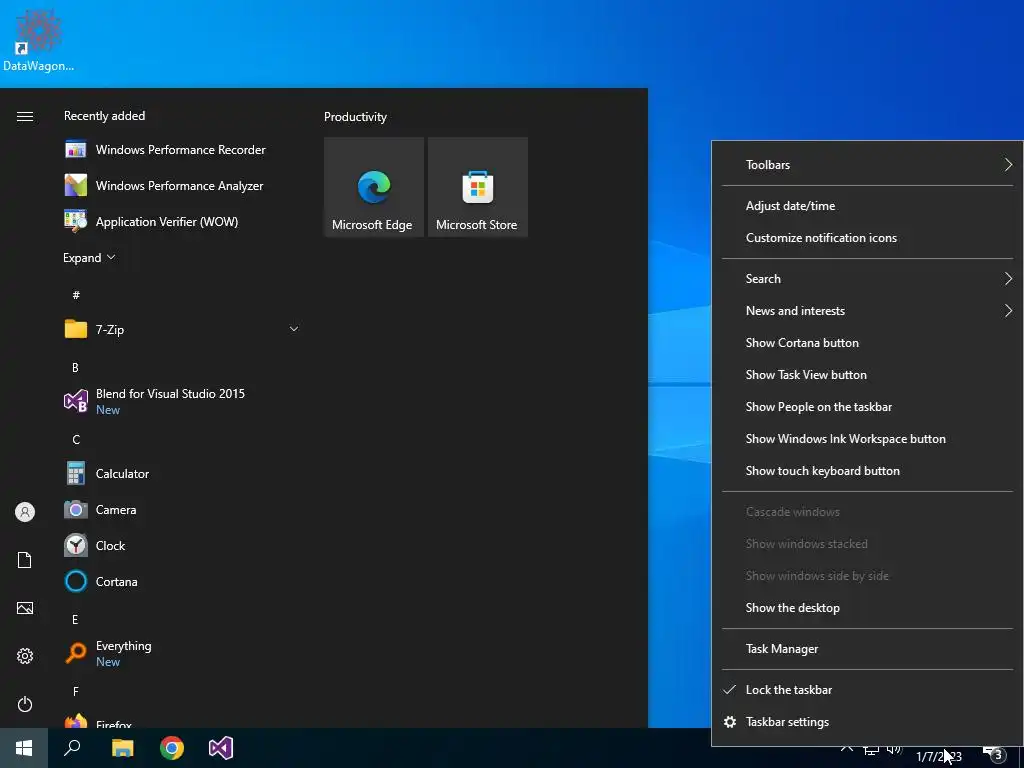Select Adjust date/time
The width and height of the screenshot is (1024, 768).
pyautogui.click(x=867, y=206)
